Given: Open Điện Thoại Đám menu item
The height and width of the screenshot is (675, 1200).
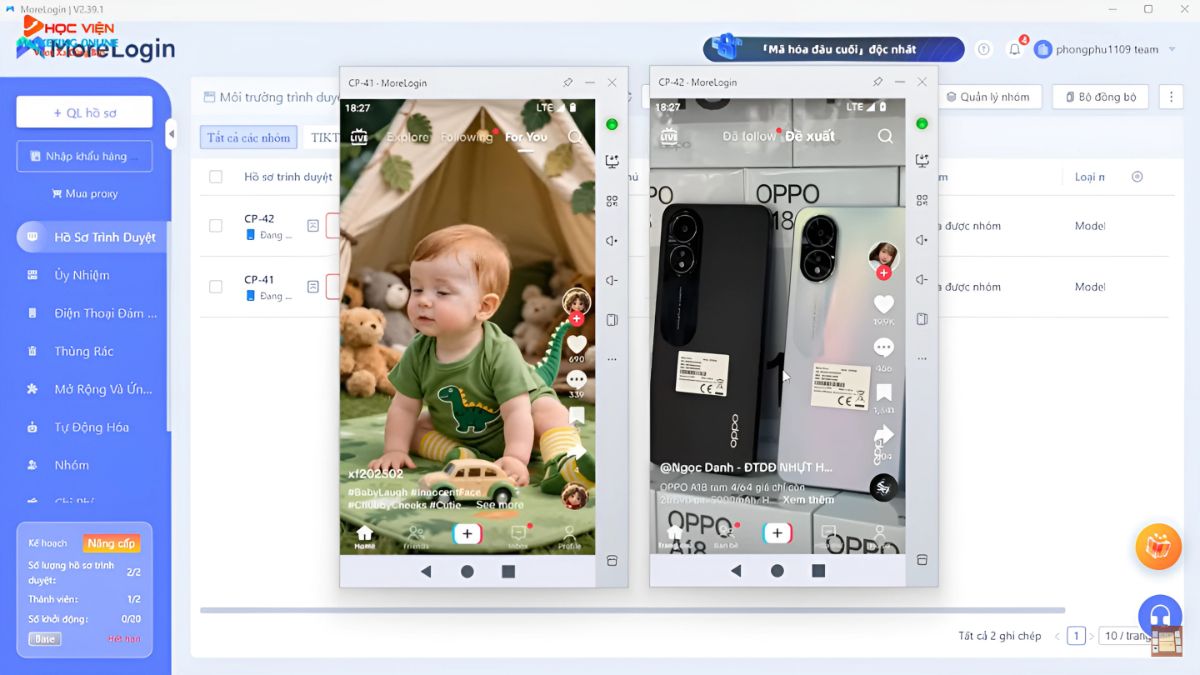Looking at the screenshot, I should (92, 313).
